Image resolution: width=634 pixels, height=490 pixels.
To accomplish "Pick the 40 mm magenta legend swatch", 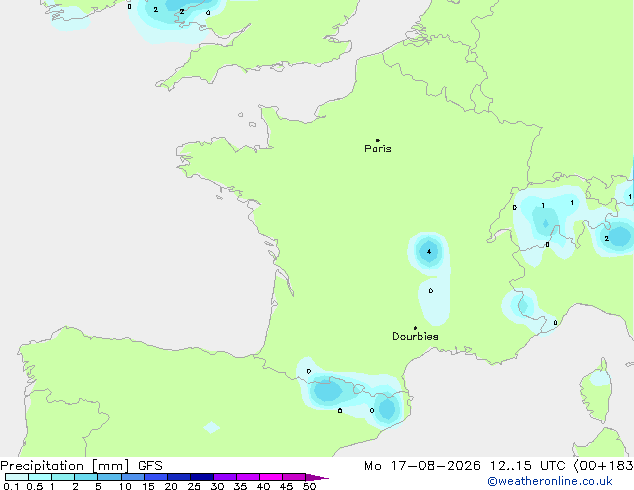I will pyautogui.click(x=271, y=477).
